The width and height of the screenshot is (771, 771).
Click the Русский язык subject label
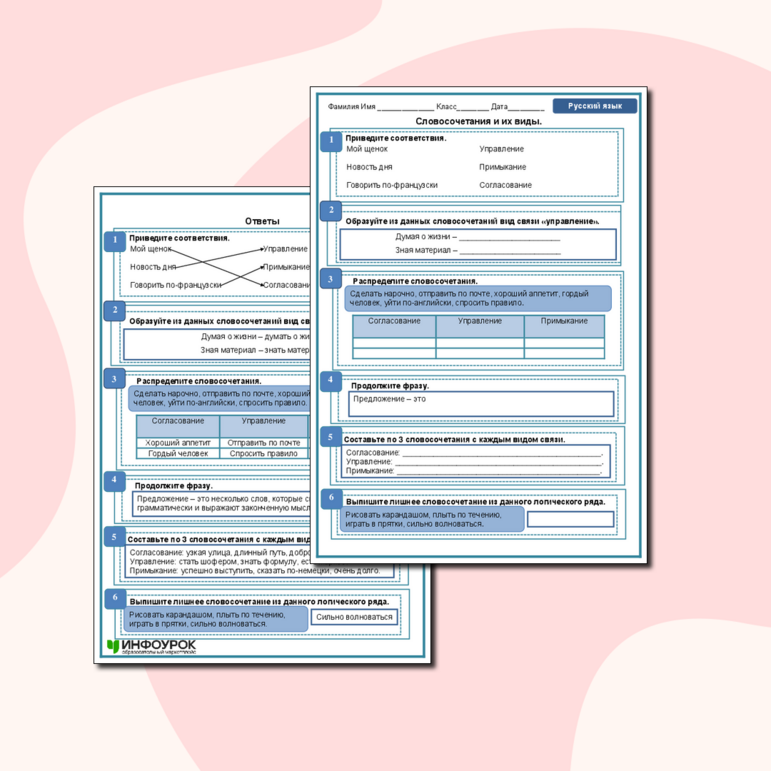[594, 106]
